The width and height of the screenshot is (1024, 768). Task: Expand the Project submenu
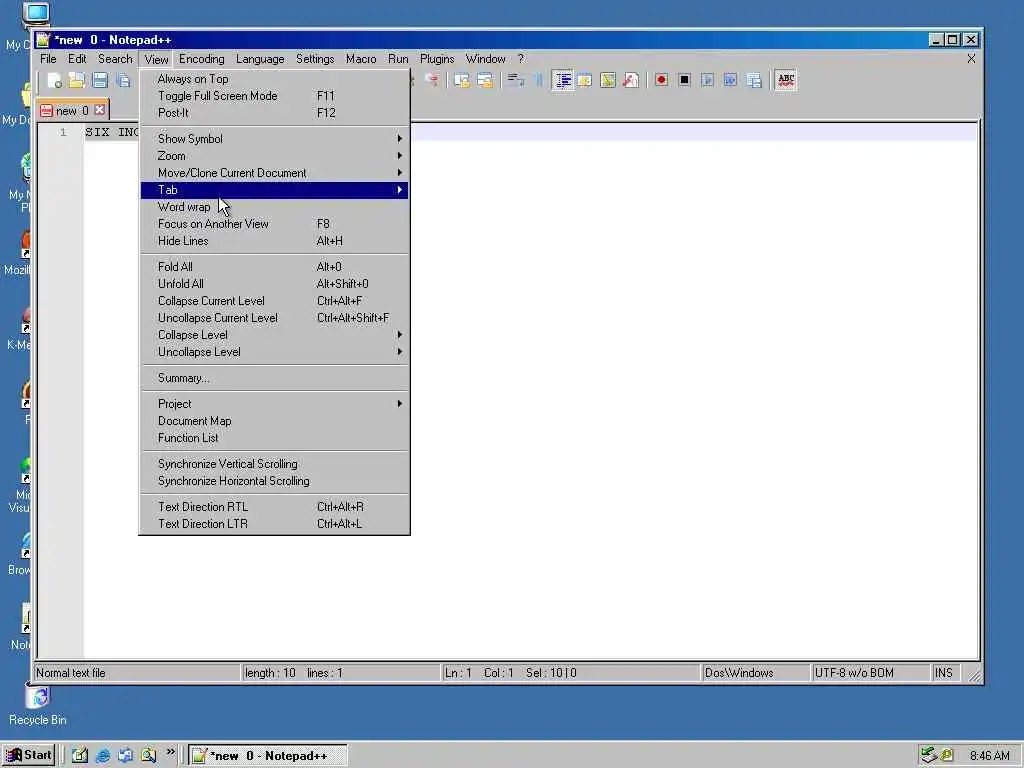click(275, 404)
